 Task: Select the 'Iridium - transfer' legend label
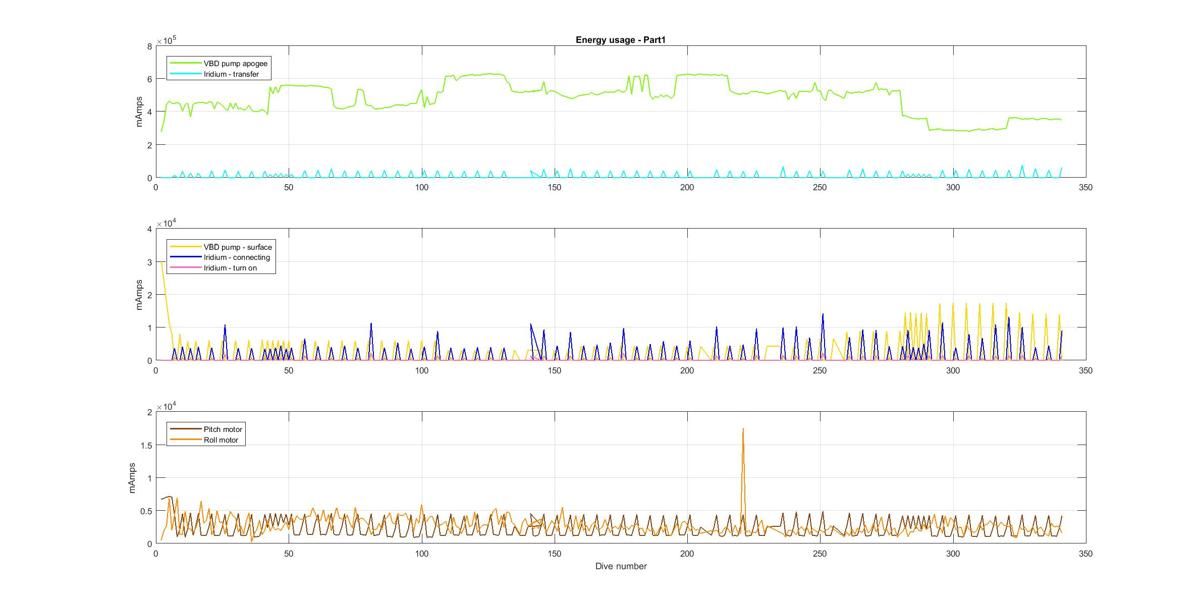232,75
